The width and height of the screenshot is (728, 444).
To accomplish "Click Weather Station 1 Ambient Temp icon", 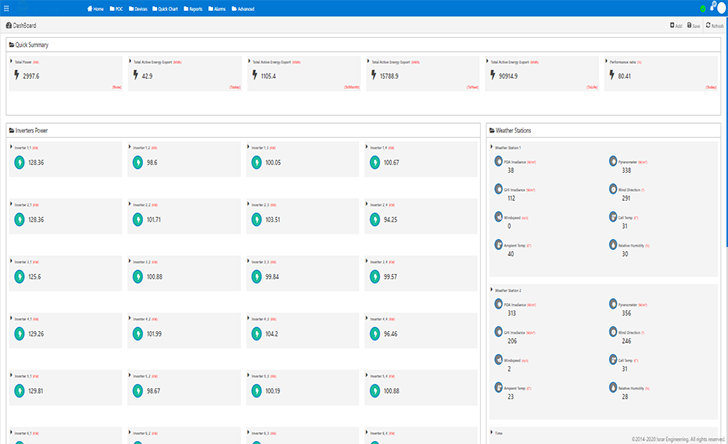I will pyautogui.click(x=498, y=244).
